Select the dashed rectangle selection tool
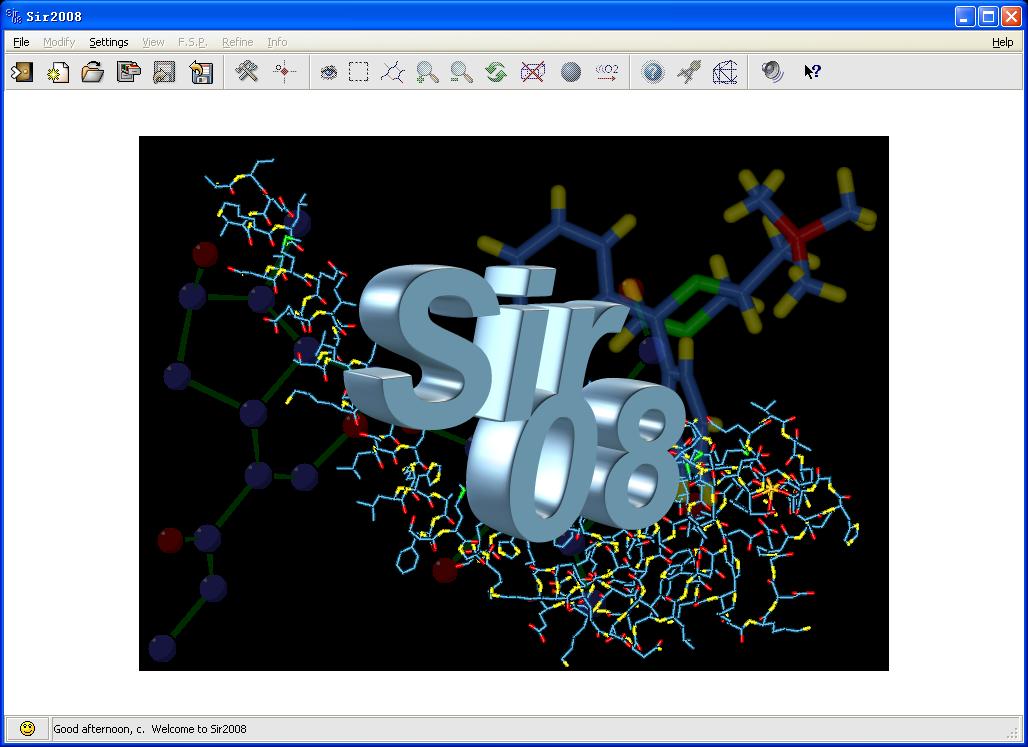Image resolution: width=1028 pixels, height=747 pixels. pyautogui.click(x=358, y=72)
